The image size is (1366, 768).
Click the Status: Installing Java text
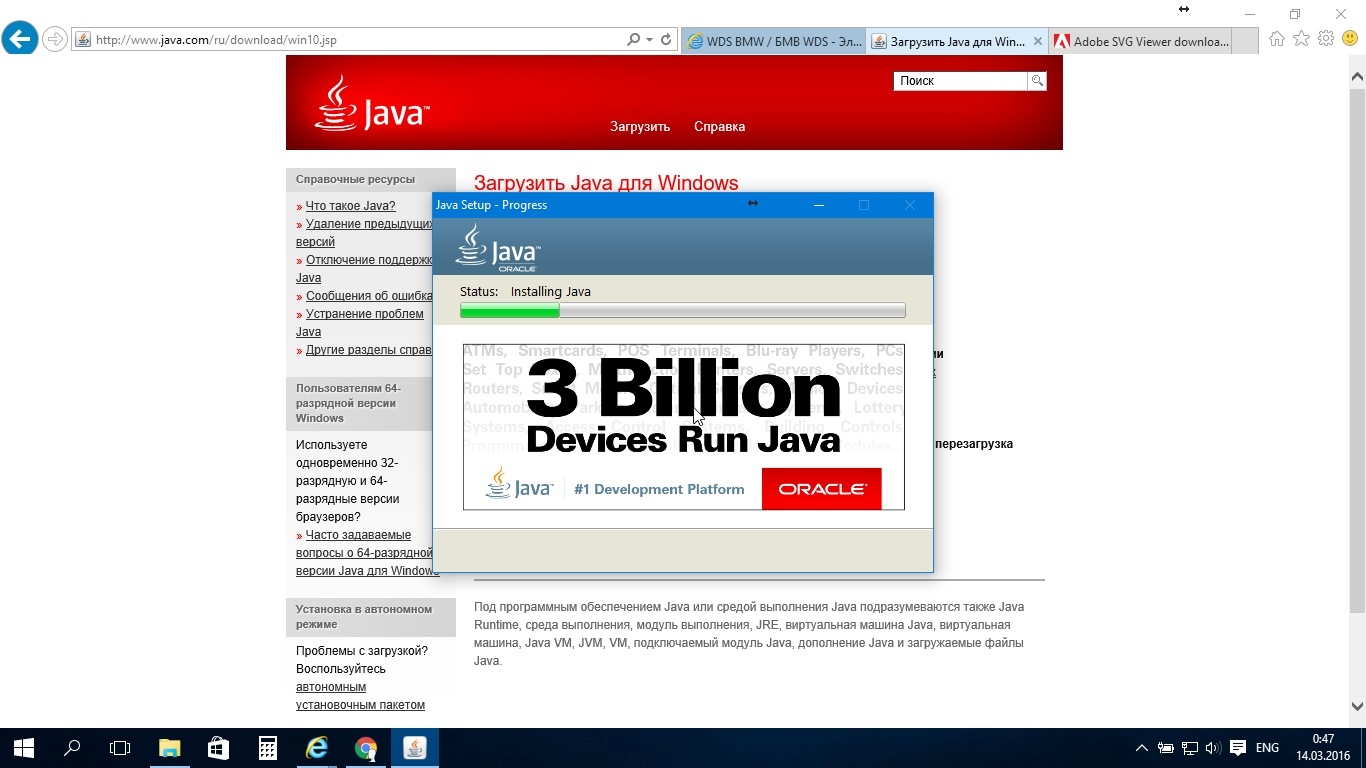(x=525, y=292)
